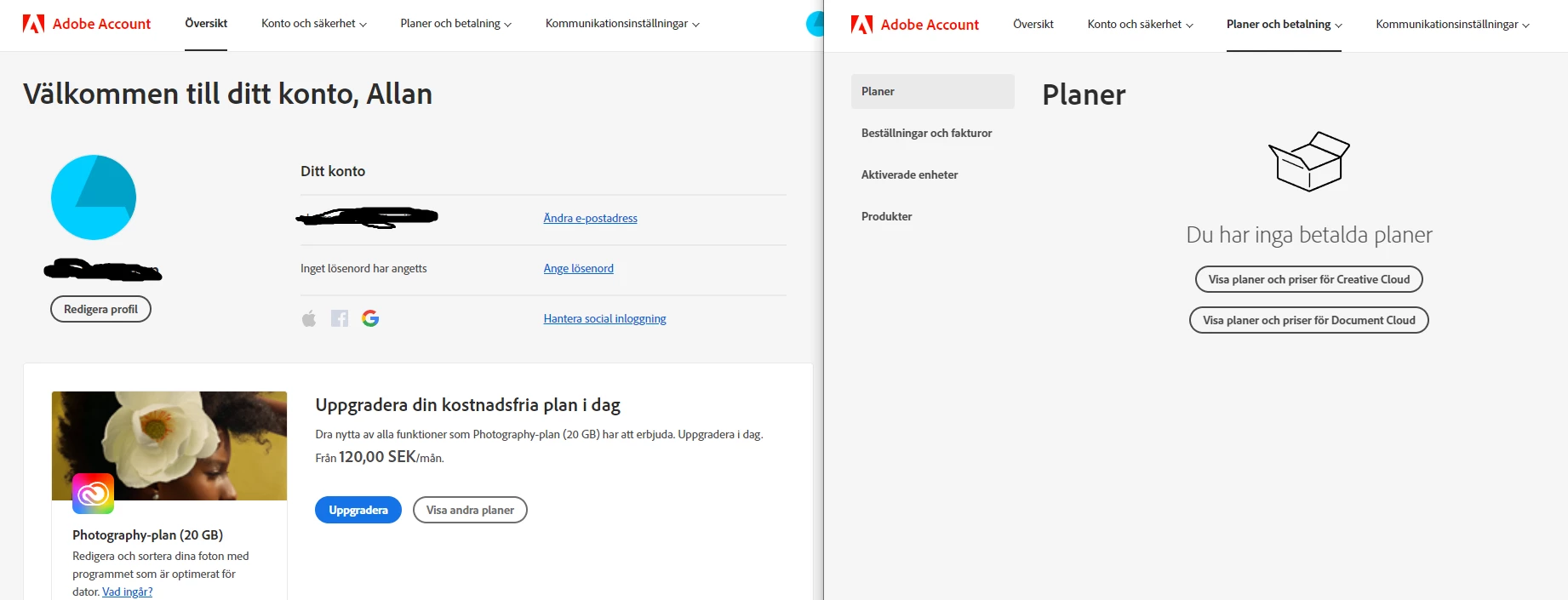Click the flower photo thumbnail on plan card

pos(169,445)
